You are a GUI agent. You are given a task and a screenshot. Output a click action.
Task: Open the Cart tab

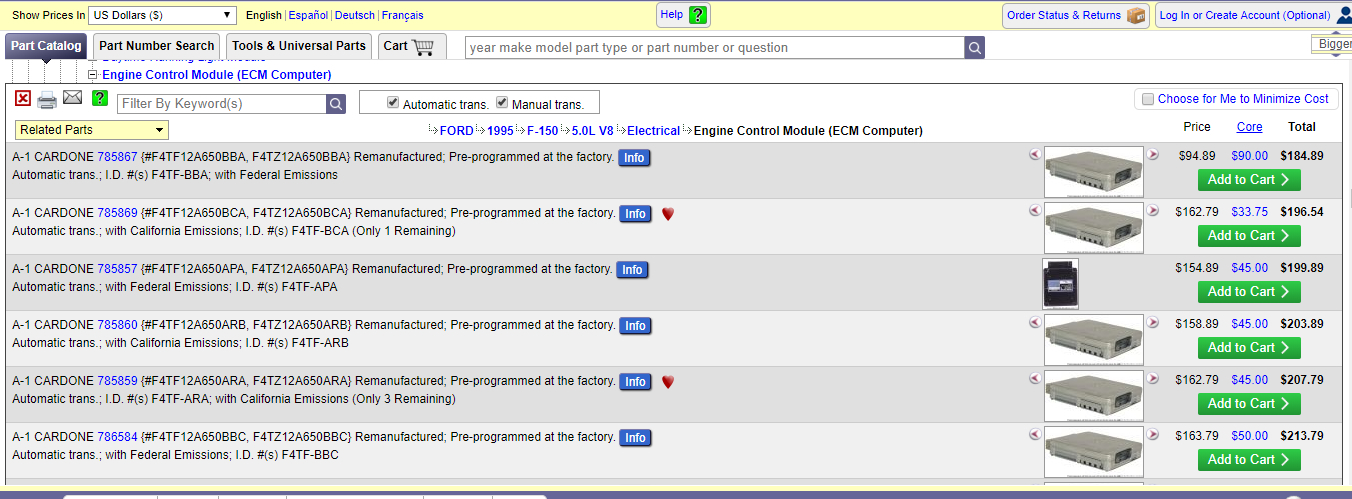click(411, 46)
